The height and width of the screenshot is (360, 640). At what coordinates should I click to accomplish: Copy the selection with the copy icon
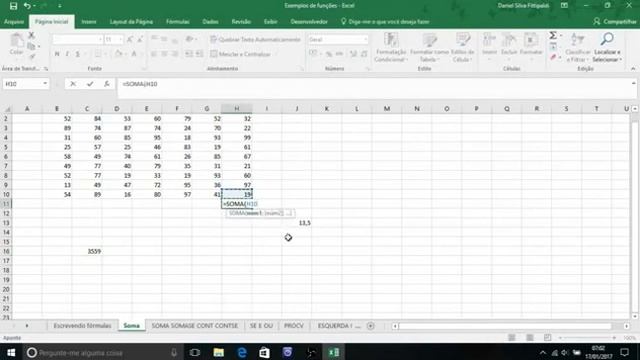(x=31, y=46)
